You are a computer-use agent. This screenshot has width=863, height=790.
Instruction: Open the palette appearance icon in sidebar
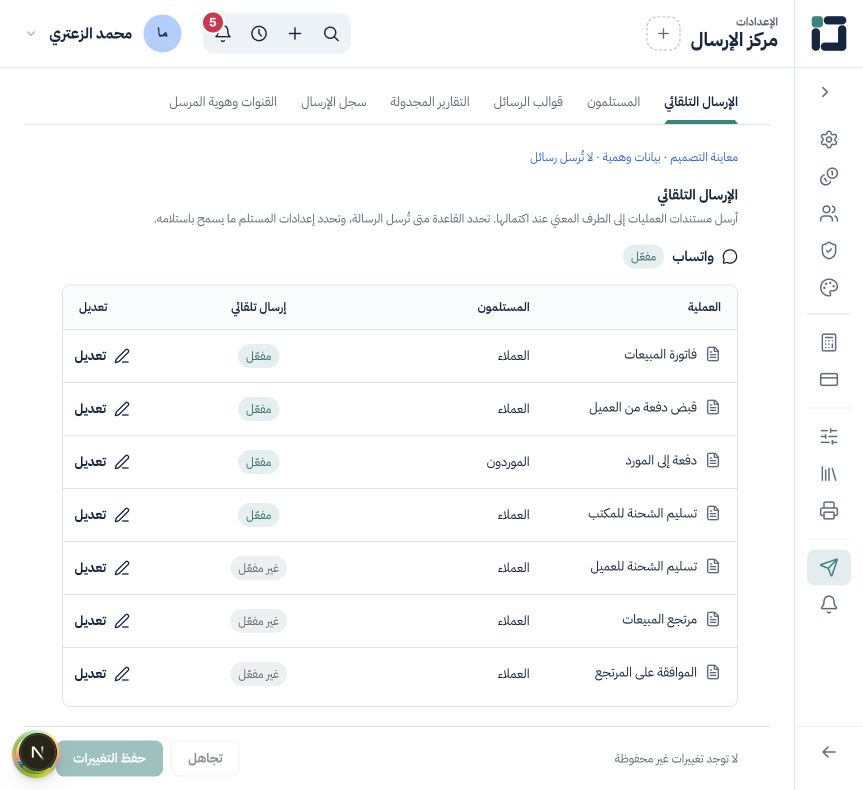pos(828,287)
